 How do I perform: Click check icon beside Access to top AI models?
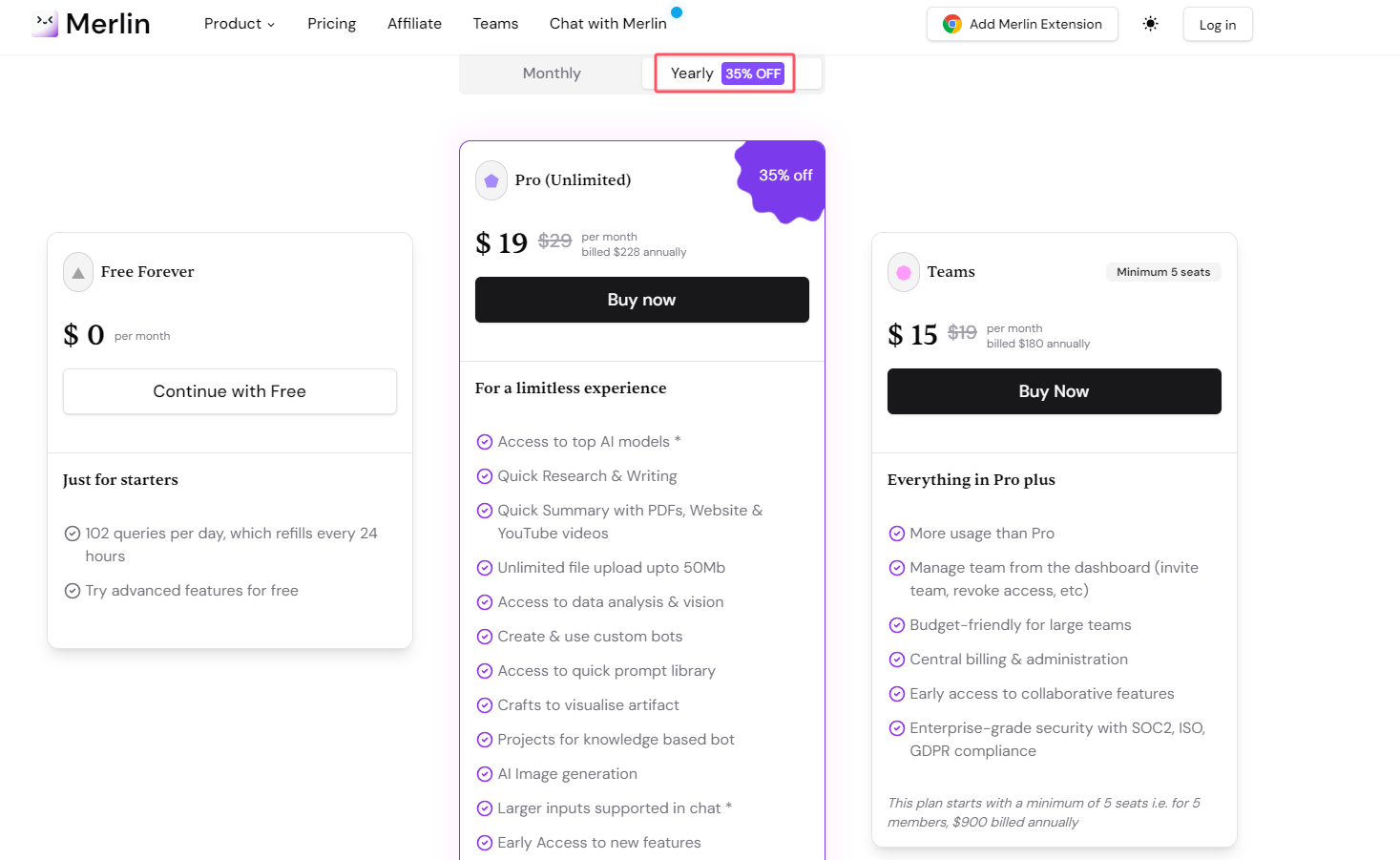coord(484,442)
